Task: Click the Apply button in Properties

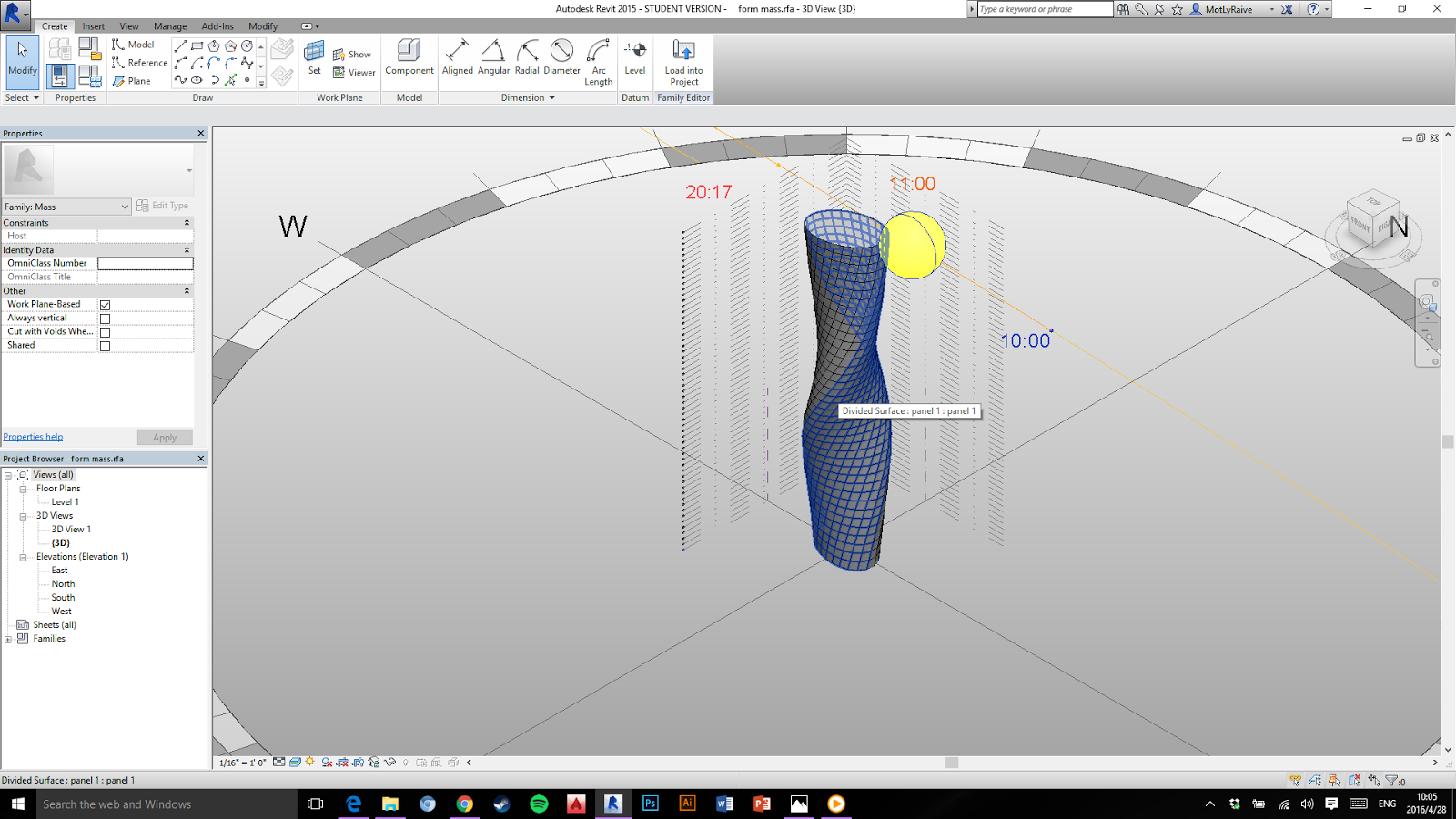Action: point(164,437)
